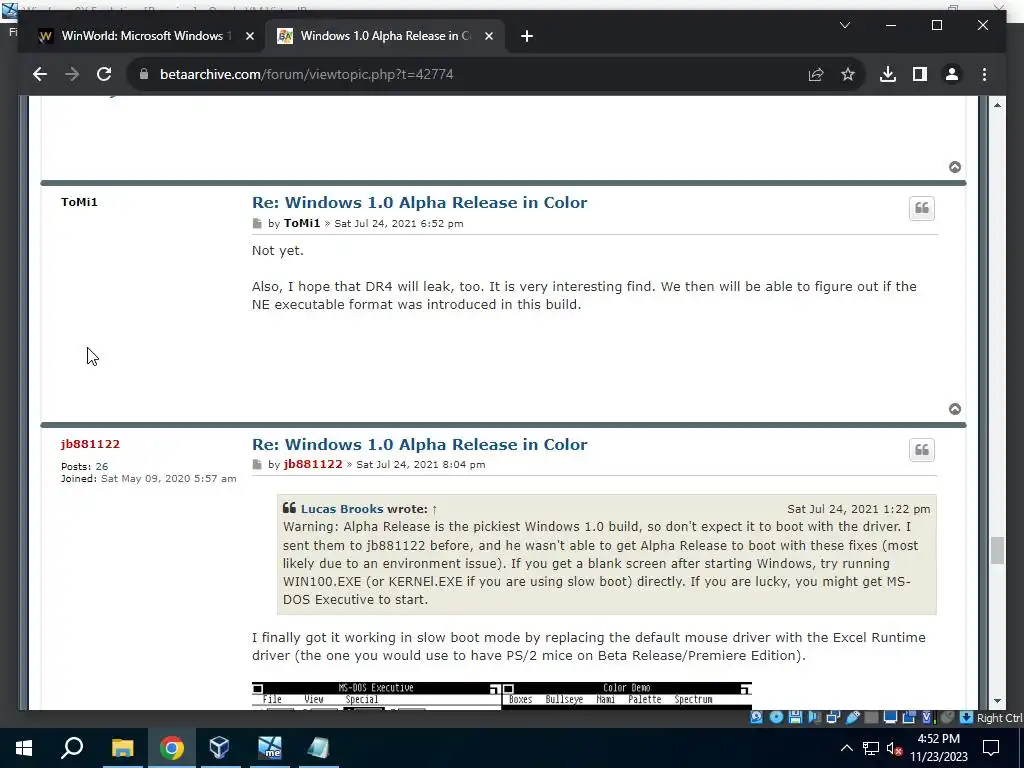Open a new browser tab
Viewport: 1024px width, 768px height.
(x=527, y=36)
